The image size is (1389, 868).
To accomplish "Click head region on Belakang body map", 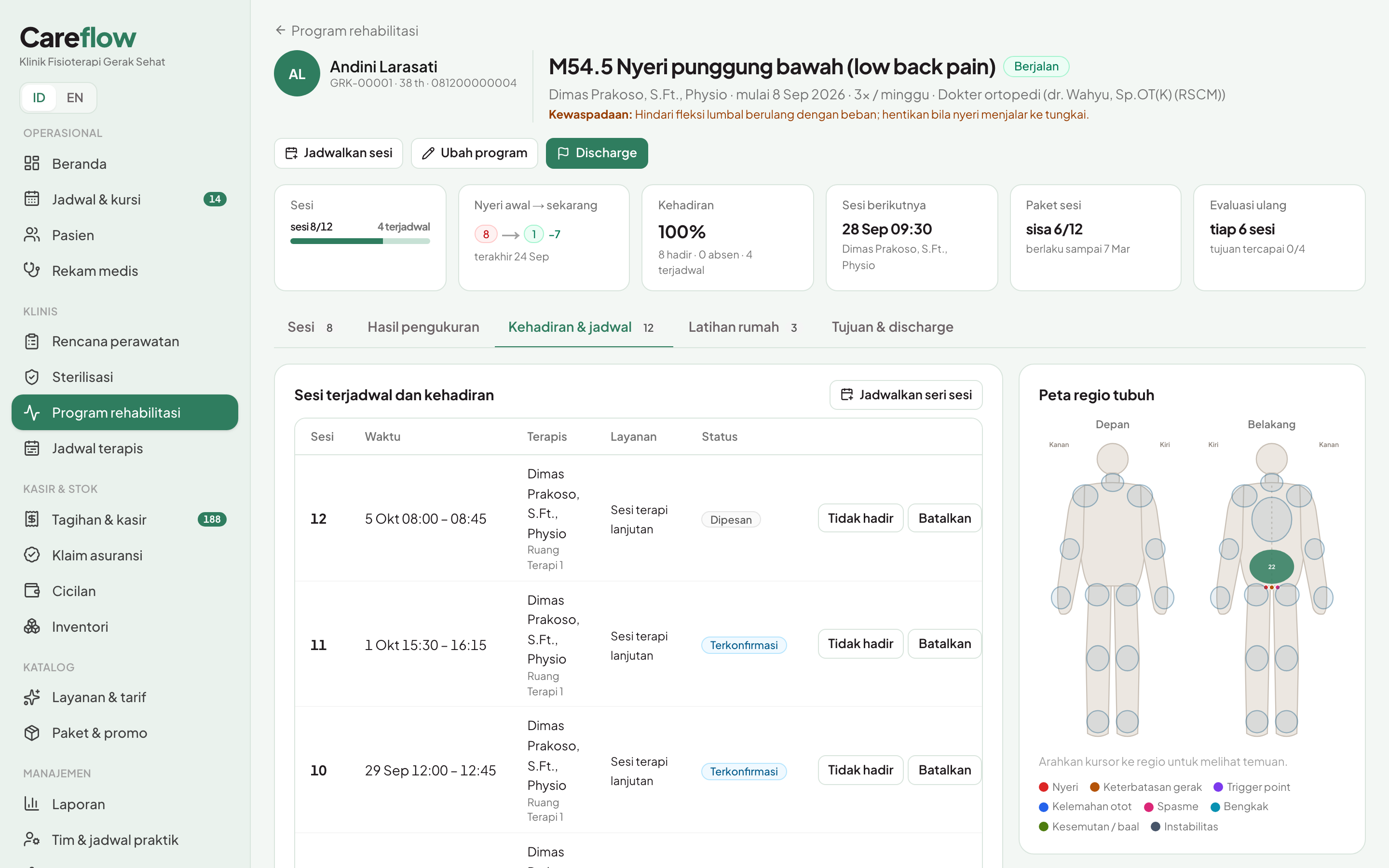I will (x=1271, y=459).
